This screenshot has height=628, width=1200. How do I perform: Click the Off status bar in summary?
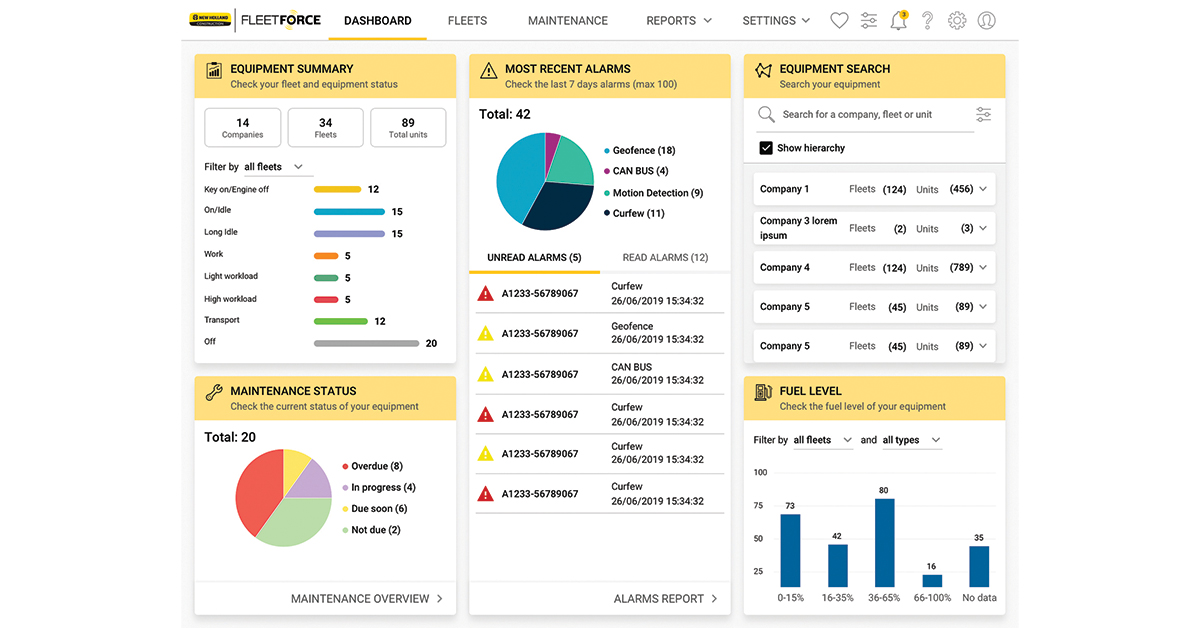[x=366, y=343]
